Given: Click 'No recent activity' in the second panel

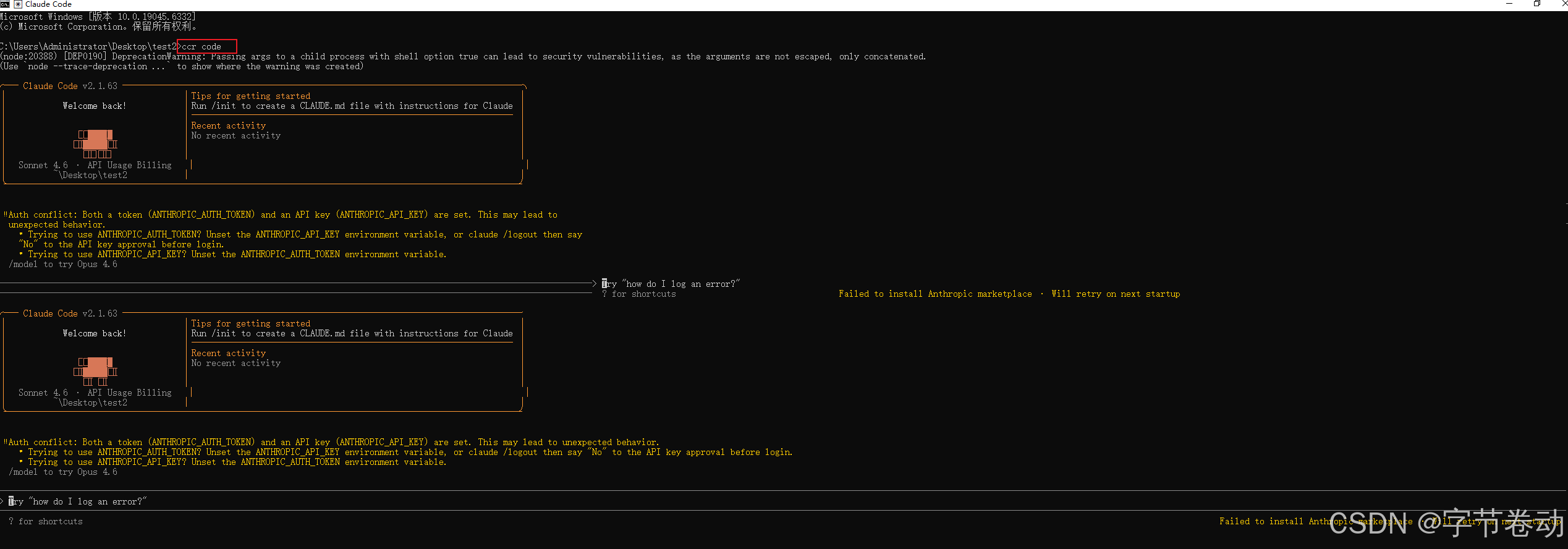Looking at the screenshot, I should coord(236,363).
